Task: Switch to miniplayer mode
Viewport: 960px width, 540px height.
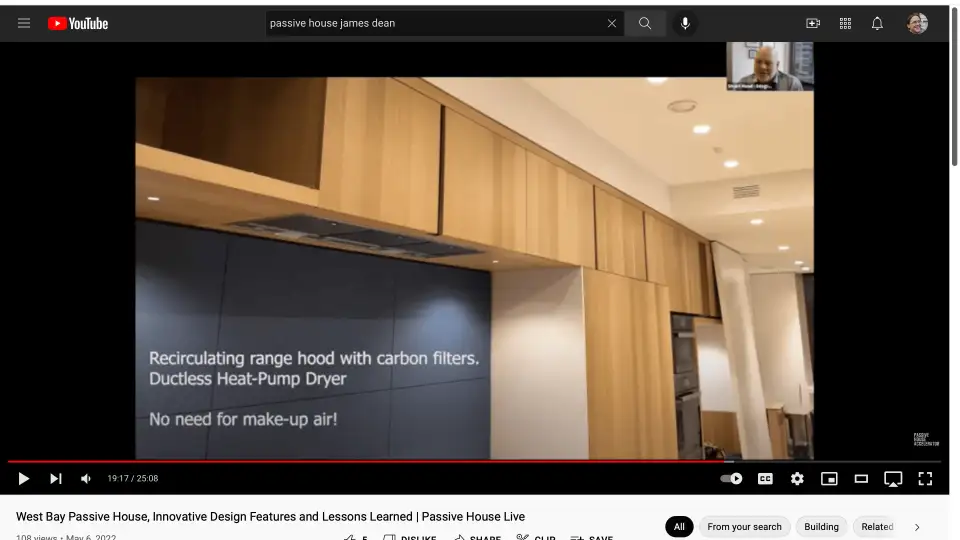Action: tap(829, 479)
